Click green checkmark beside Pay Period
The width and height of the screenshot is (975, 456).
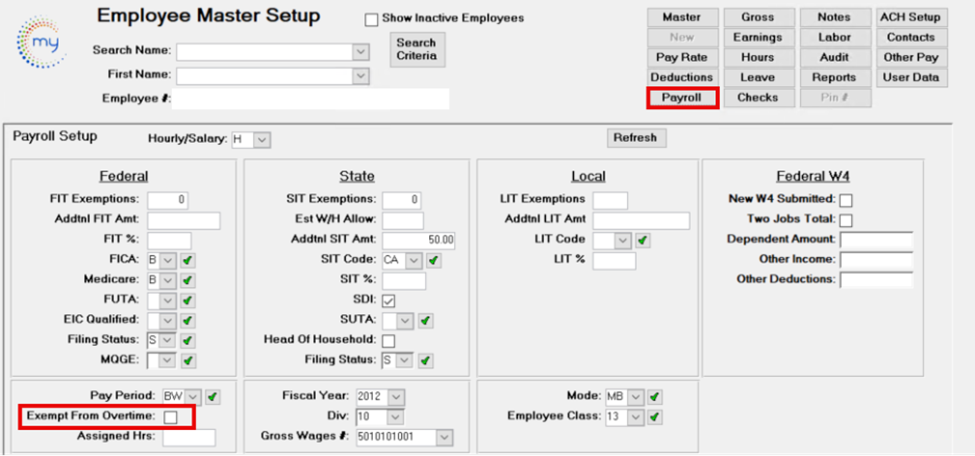click(212, 396)
